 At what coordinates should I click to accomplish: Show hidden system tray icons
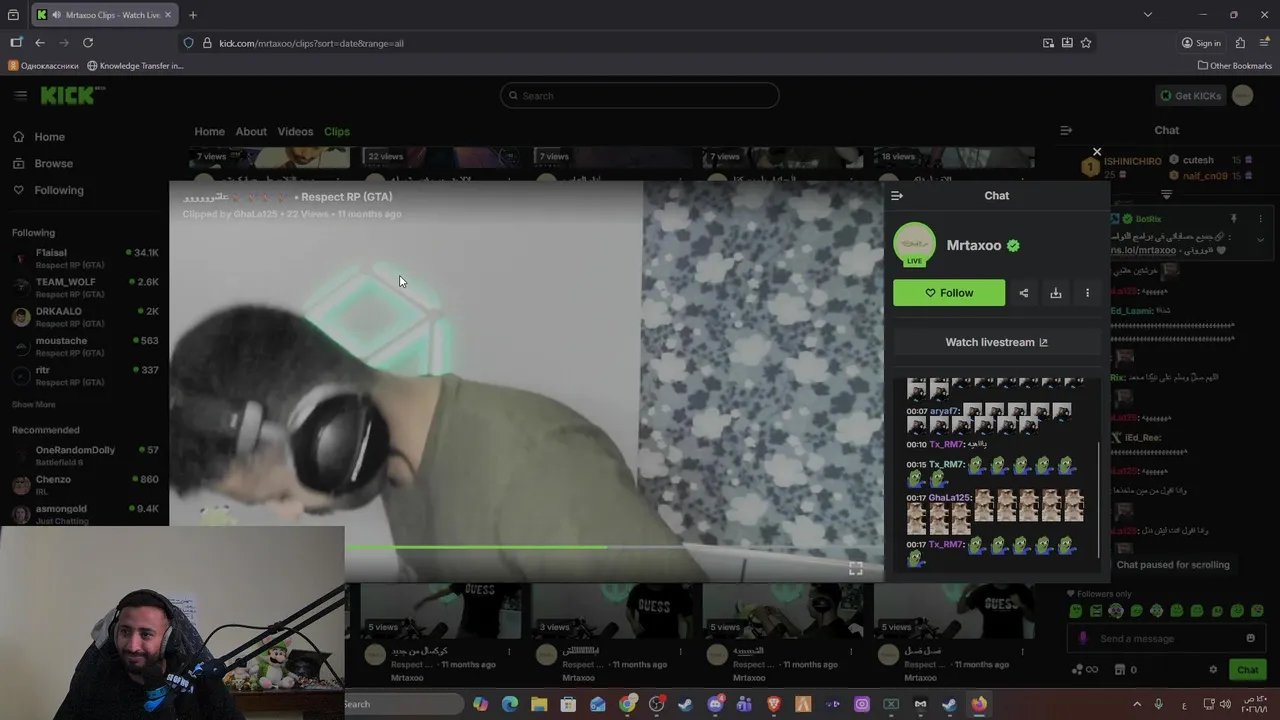[1136, 704]
